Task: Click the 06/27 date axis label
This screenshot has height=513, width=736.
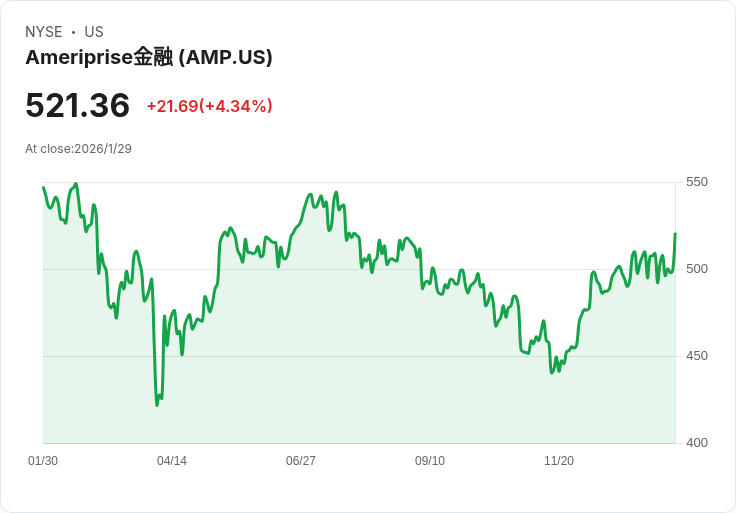Action: click(301, 461)
